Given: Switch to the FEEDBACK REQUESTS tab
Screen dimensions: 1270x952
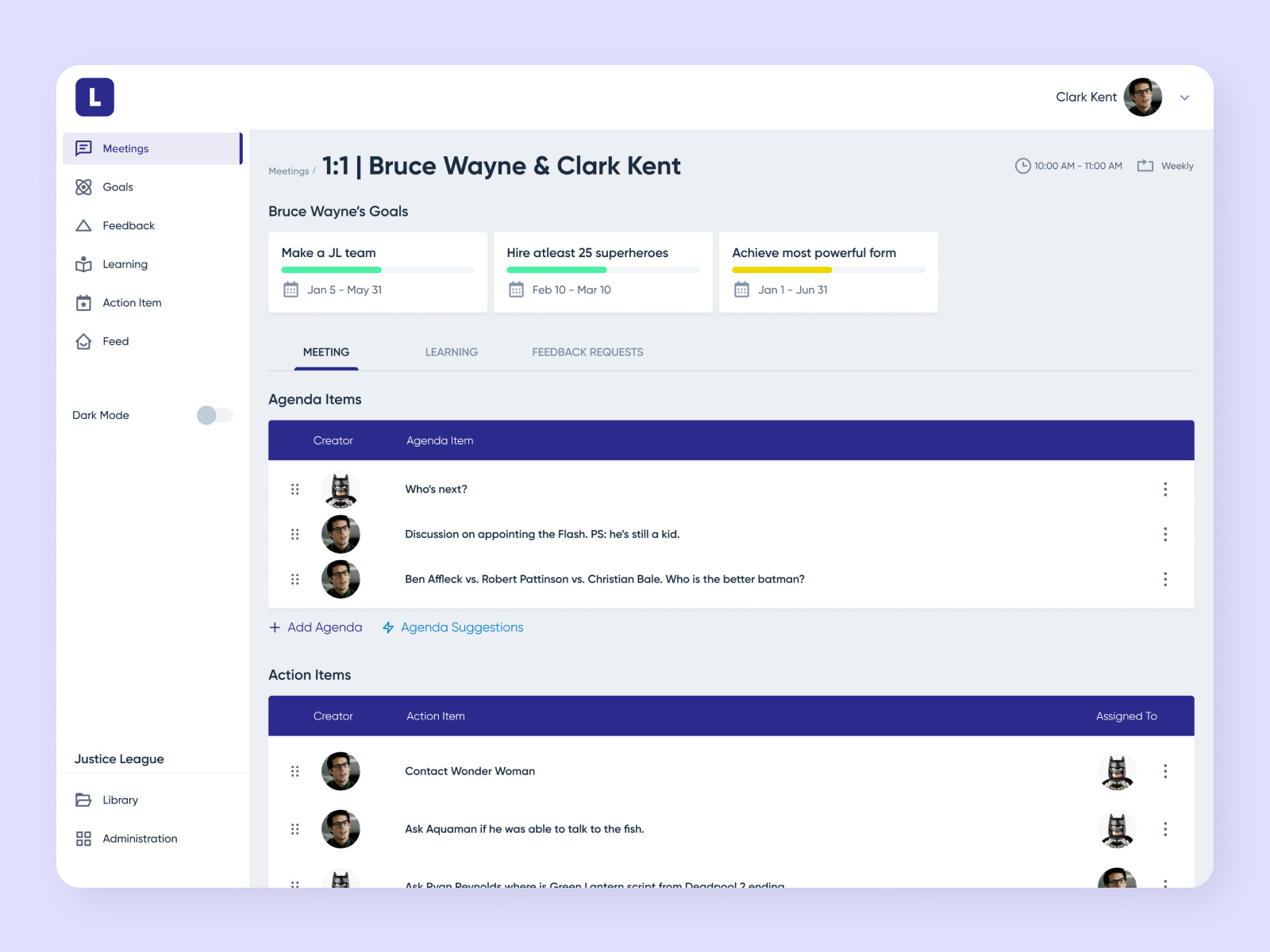Looking at the screenshot, I should [587, 352].
